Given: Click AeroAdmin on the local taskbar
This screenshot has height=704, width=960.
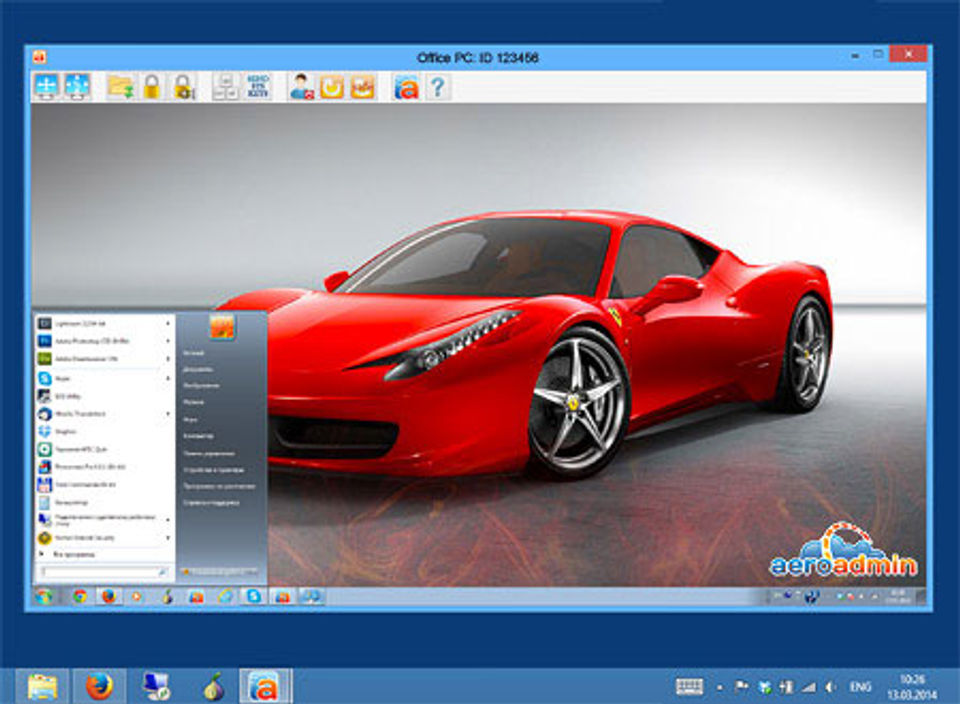Looking at the screenshot, I should (264, 686).
